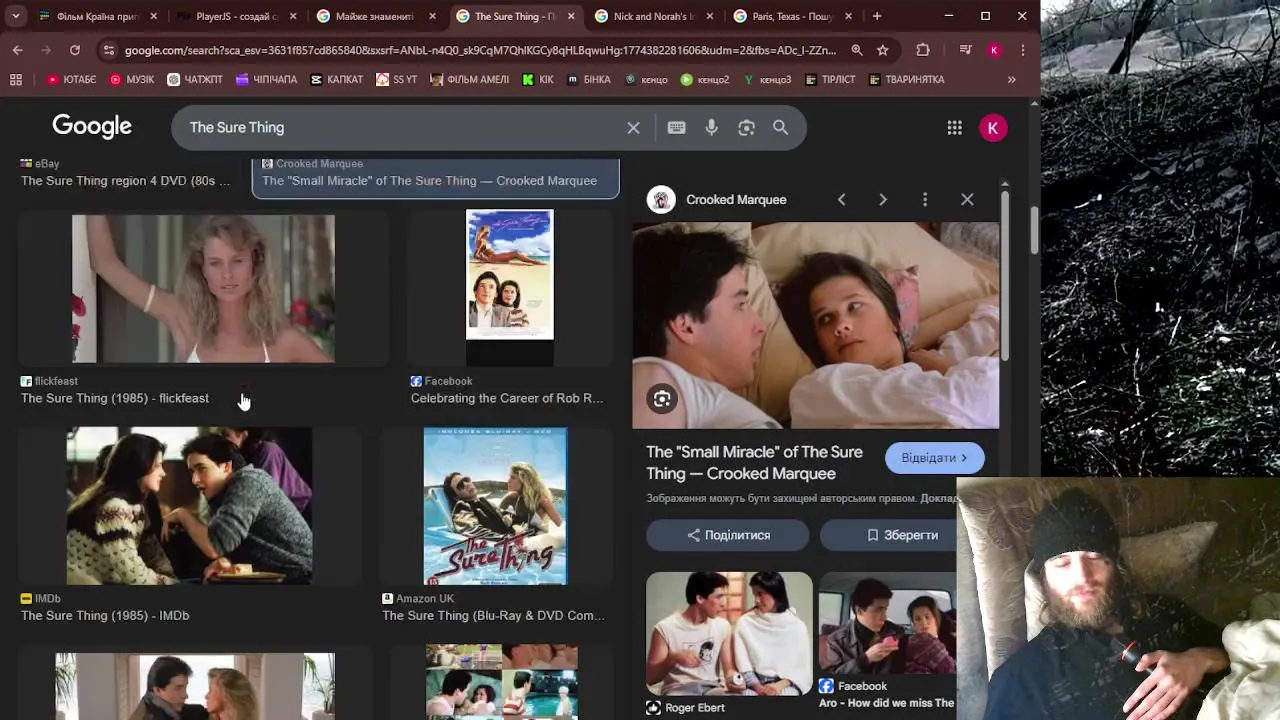Open the on-screen keyboard icon
This screenshot has height=720, width=1280.
coord(677,127)
